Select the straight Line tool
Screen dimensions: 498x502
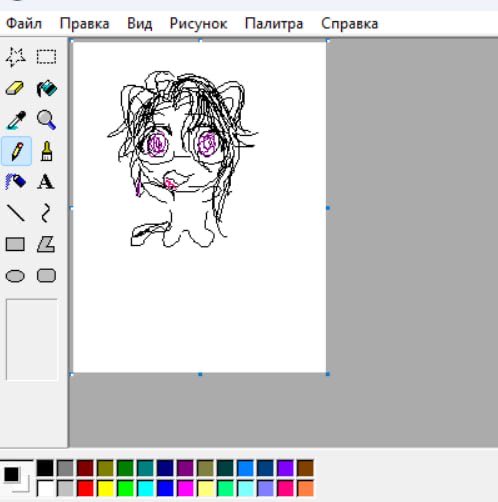click(x=16, y=213)
